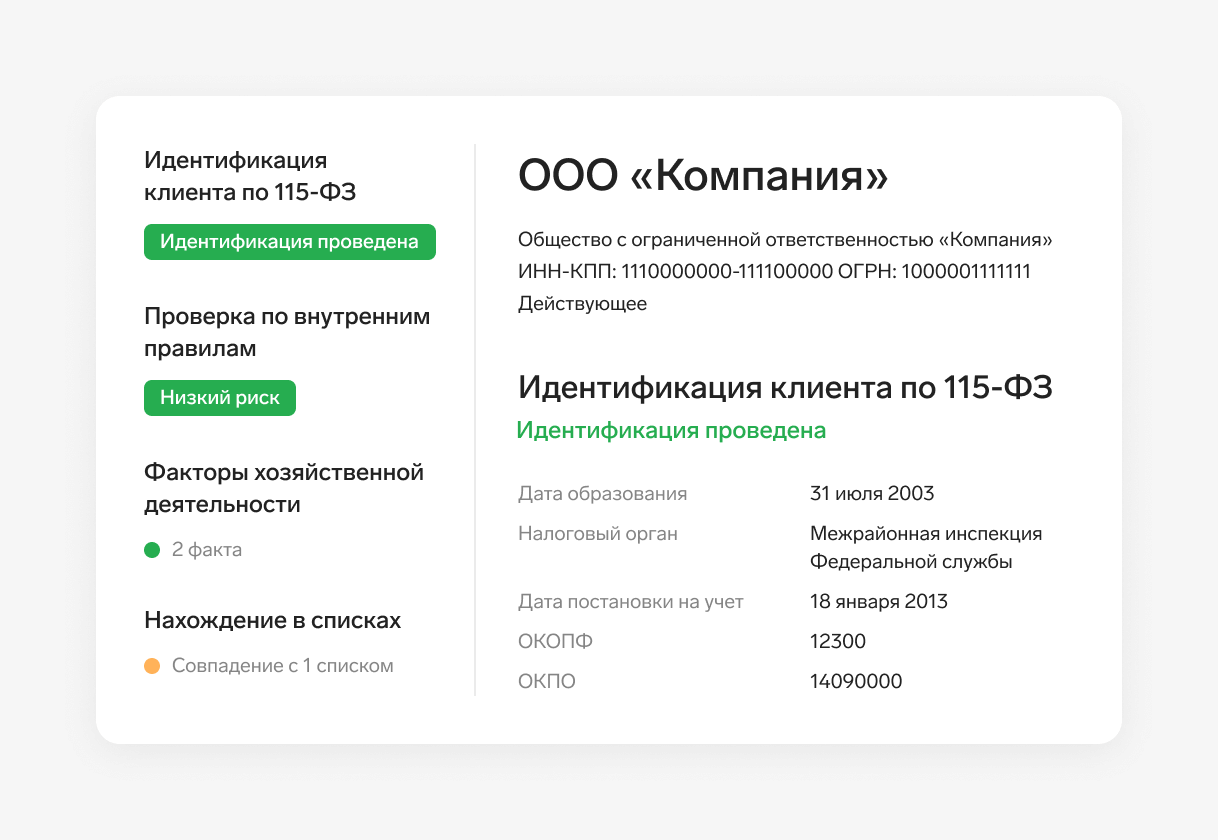Screen dimensions: 1218x840
Task: Click the ИНН-КПП number line
Action: (x=774, y=272)
